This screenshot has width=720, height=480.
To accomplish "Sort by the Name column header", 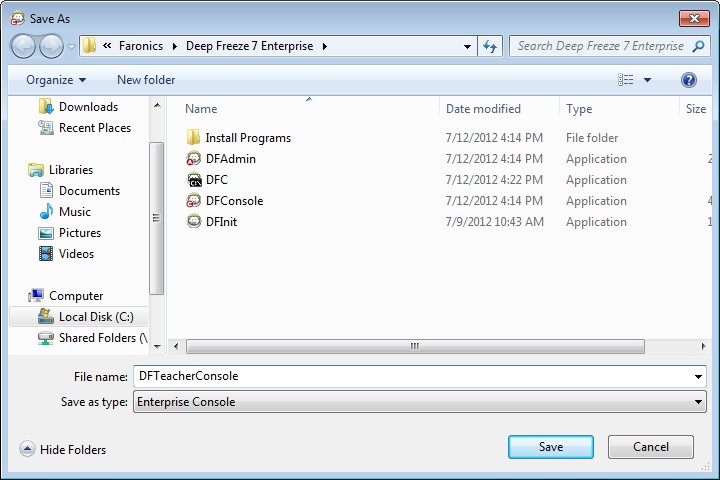I will 201,109.
